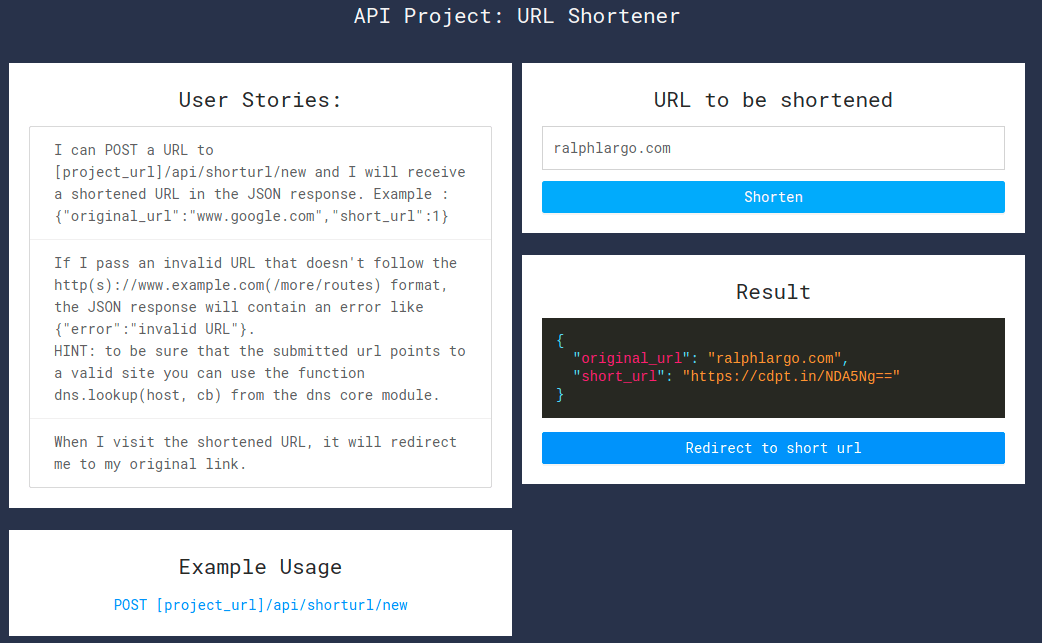The height and width of the screenshot is (643, 1042).
Task: Click the URL to be shortened heading
Action: pos(773,100)
